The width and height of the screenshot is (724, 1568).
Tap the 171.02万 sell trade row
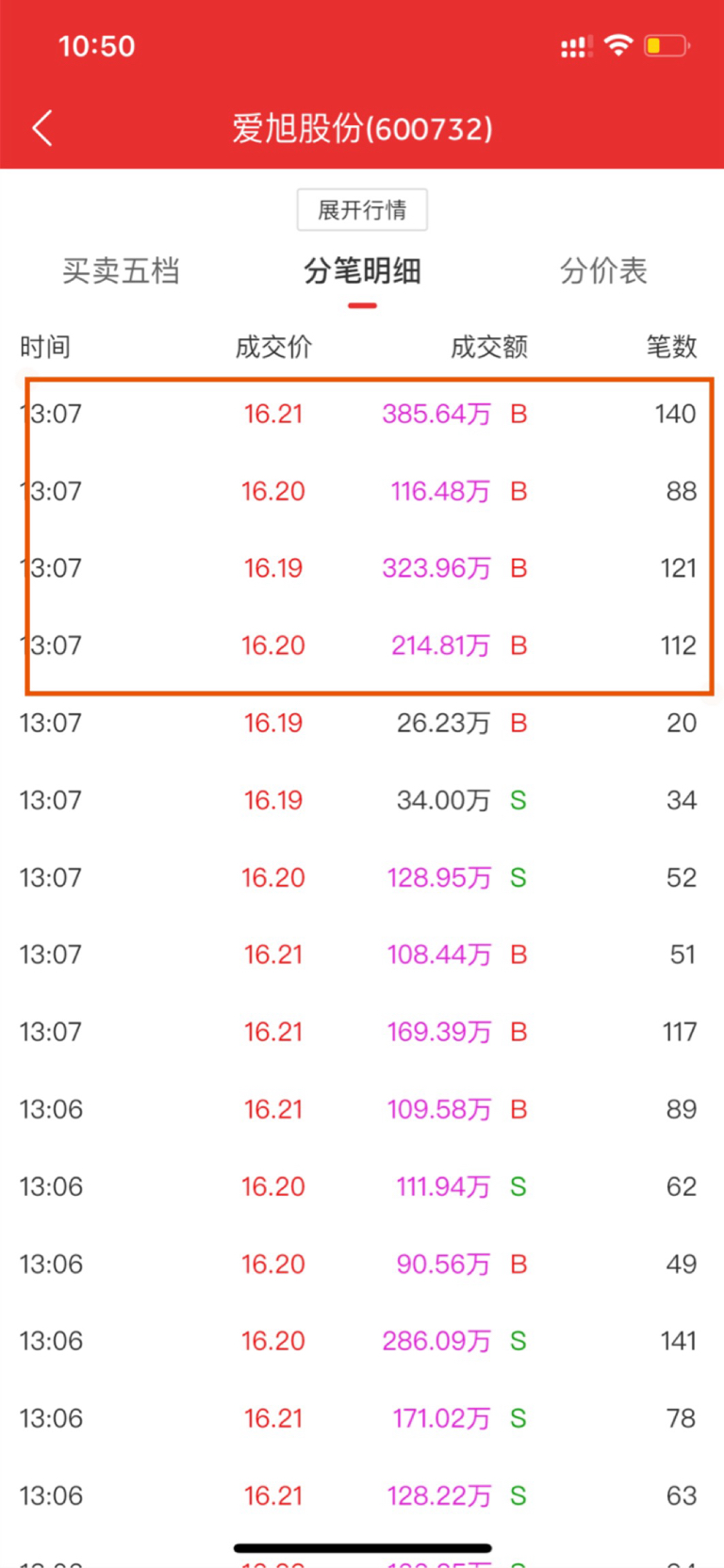[x=362, y=1418]
